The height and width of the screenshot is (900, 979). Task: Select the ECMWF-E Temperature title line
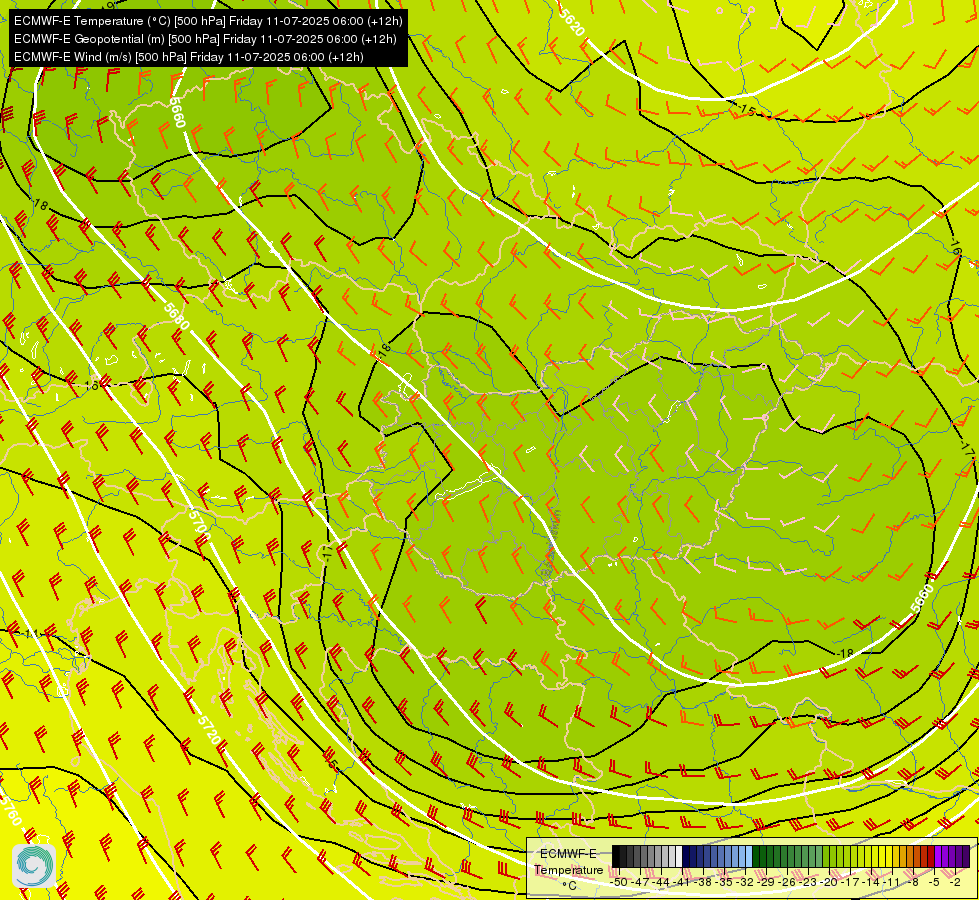pyautogui.click(x=208, y=21)
